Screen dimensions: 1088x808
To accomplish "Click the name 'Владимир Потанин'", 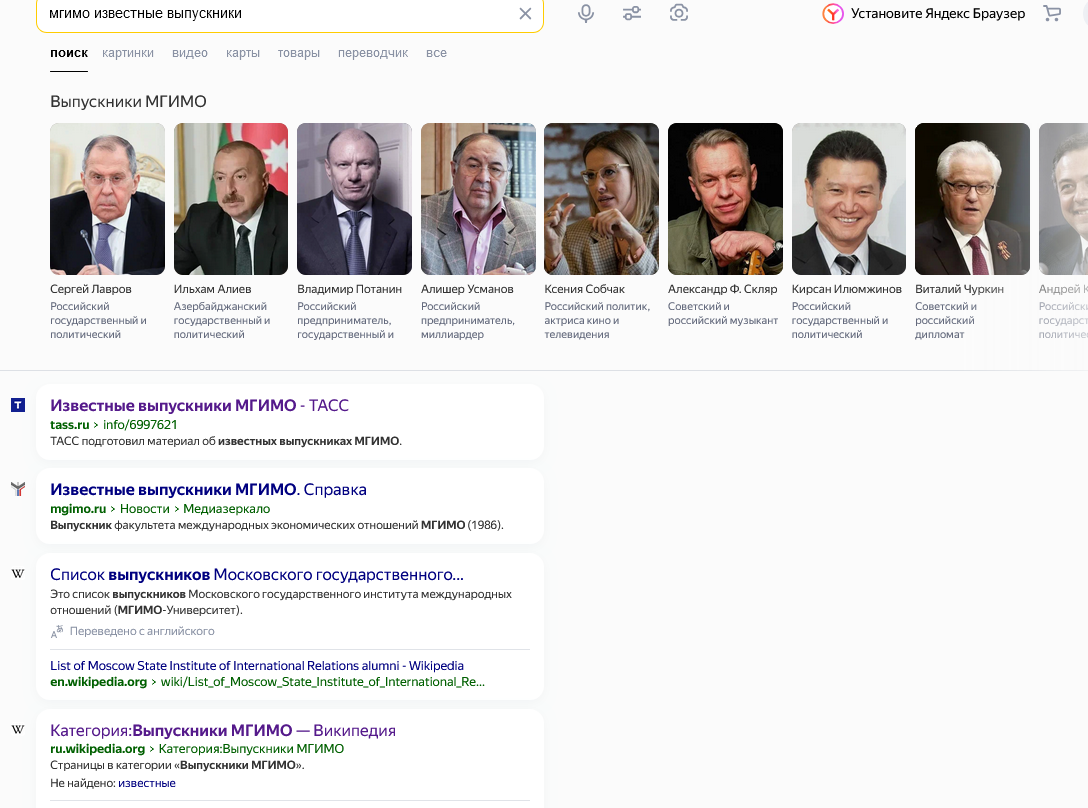I will click(x=350, y=289).
